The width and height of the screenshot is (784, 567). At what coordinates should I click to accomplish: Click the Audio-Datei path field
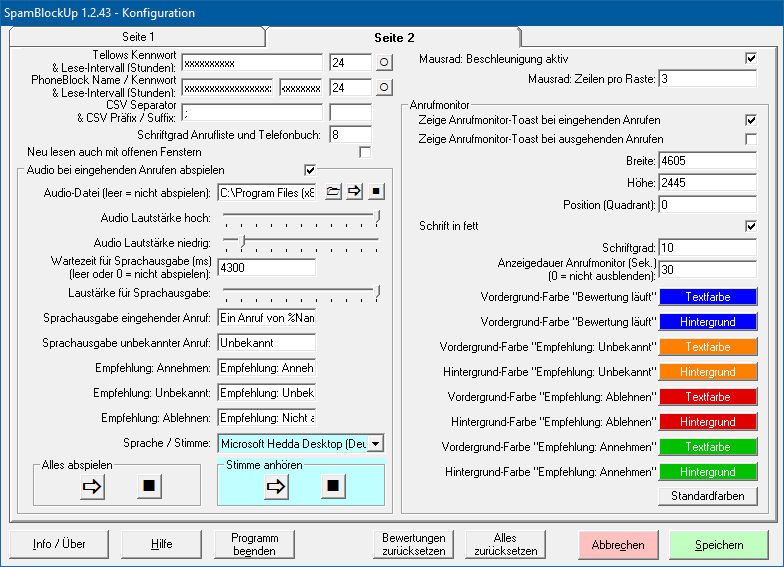point(267,192)
